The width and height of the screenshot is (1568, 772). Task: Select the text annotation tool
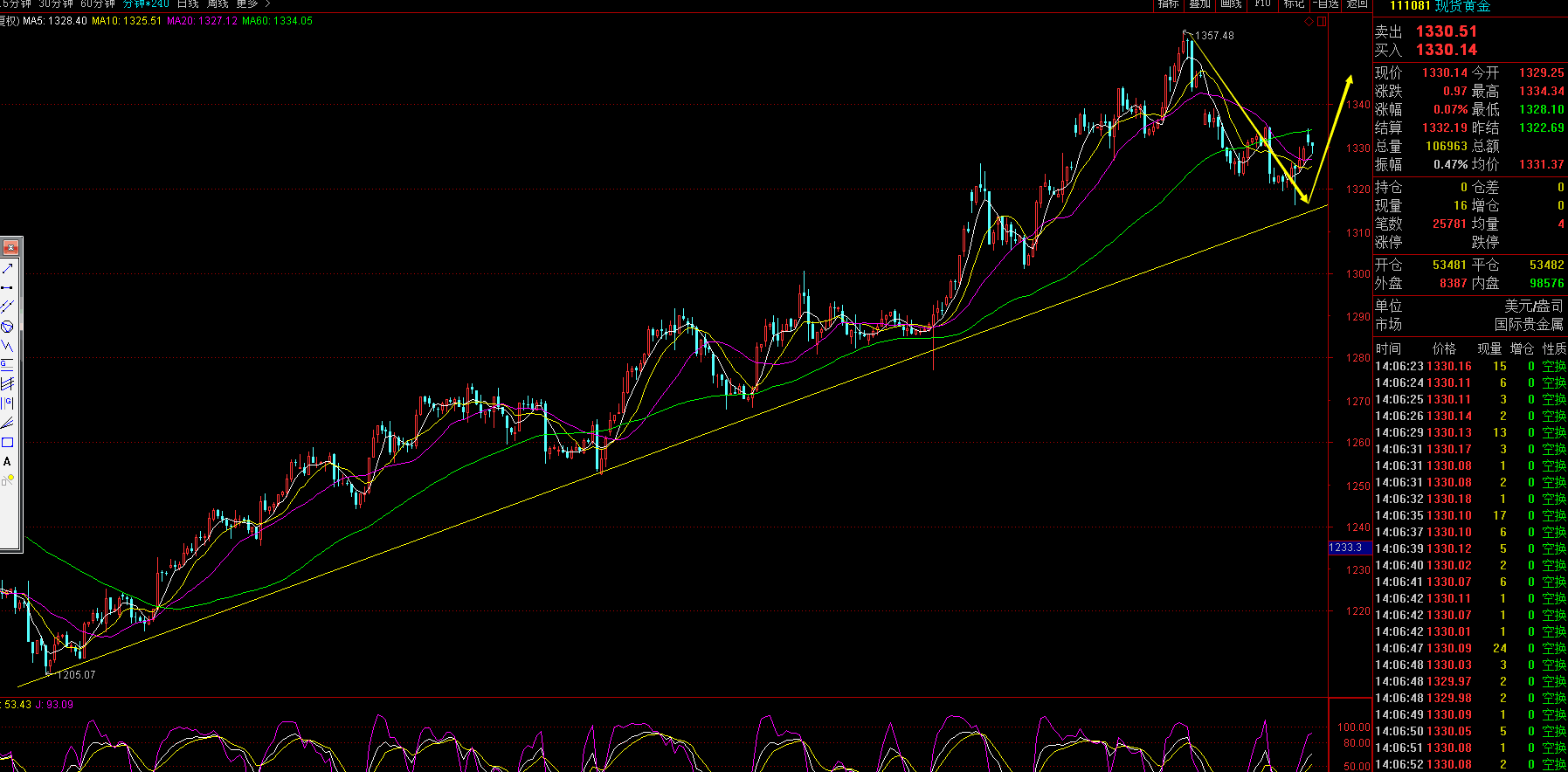pos(8,461)
